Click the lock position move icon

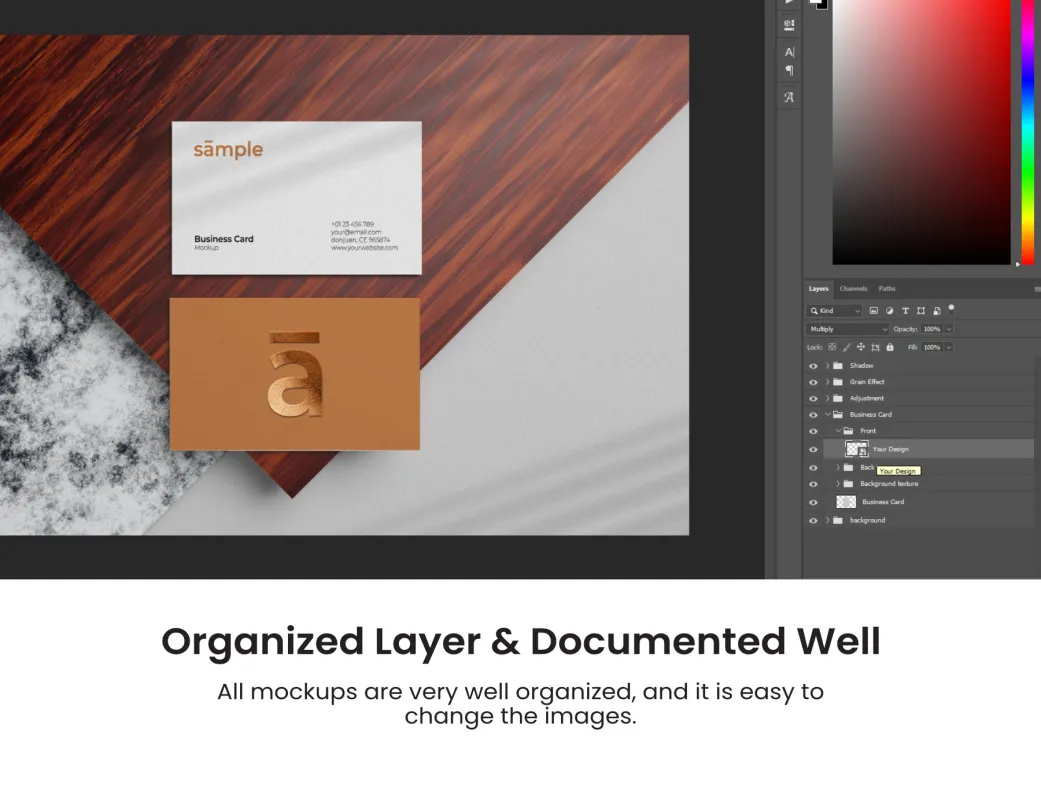coord(861,347)
